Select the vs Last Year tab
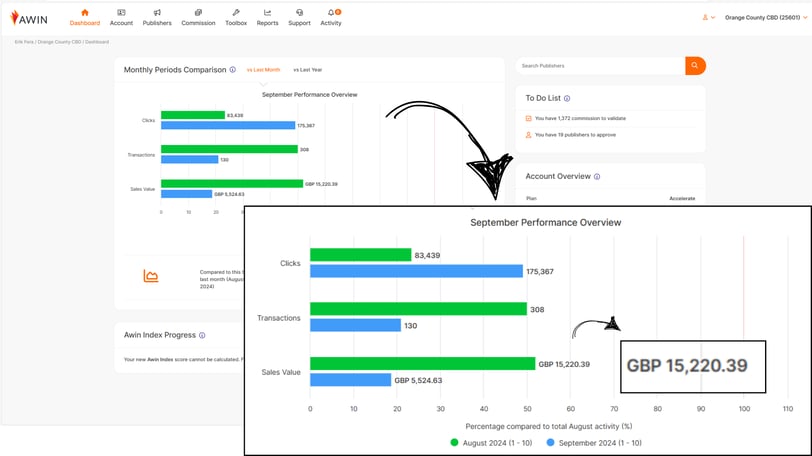The height and width of the screenshot is (456, 812). point(308,70)
